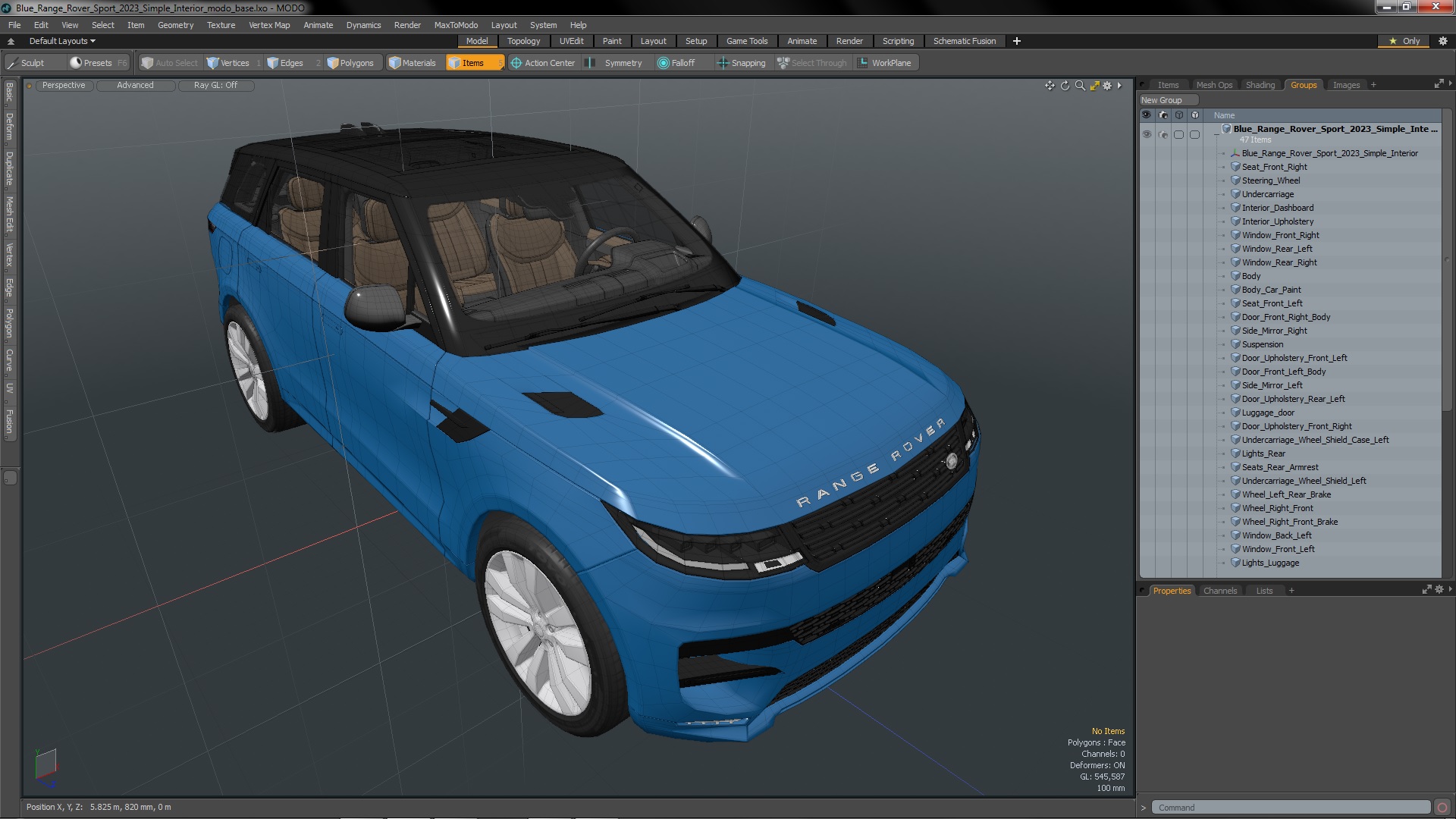This screenshot has width=1456, height=819.
Task: Click the render camera column header
Action: coord(1163,115)
